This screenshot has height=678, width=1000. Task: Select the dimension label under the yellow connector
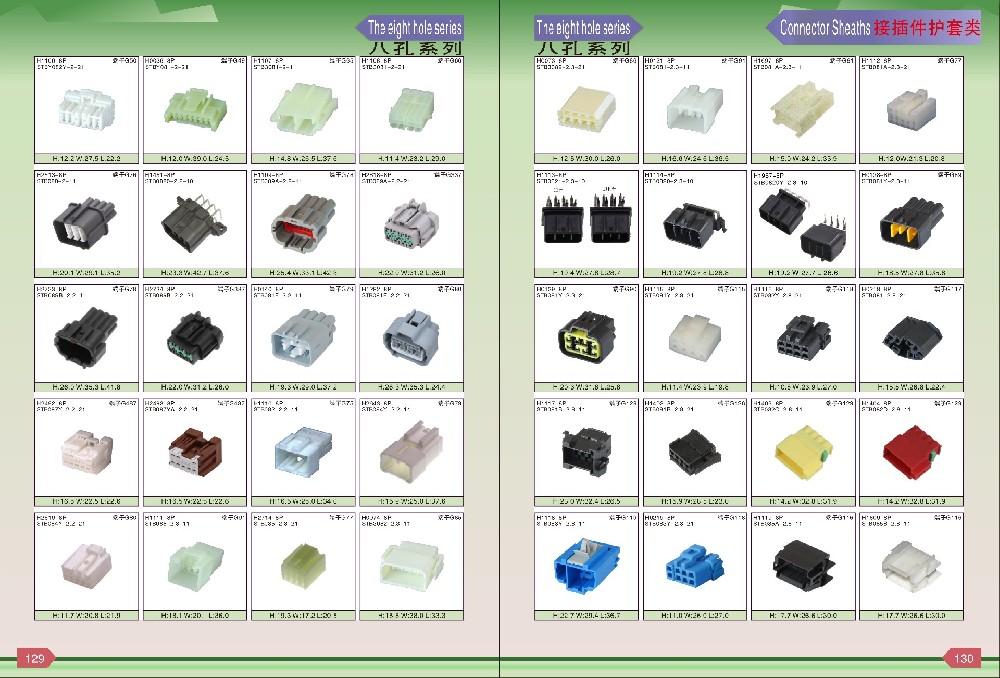coord(803,501)
